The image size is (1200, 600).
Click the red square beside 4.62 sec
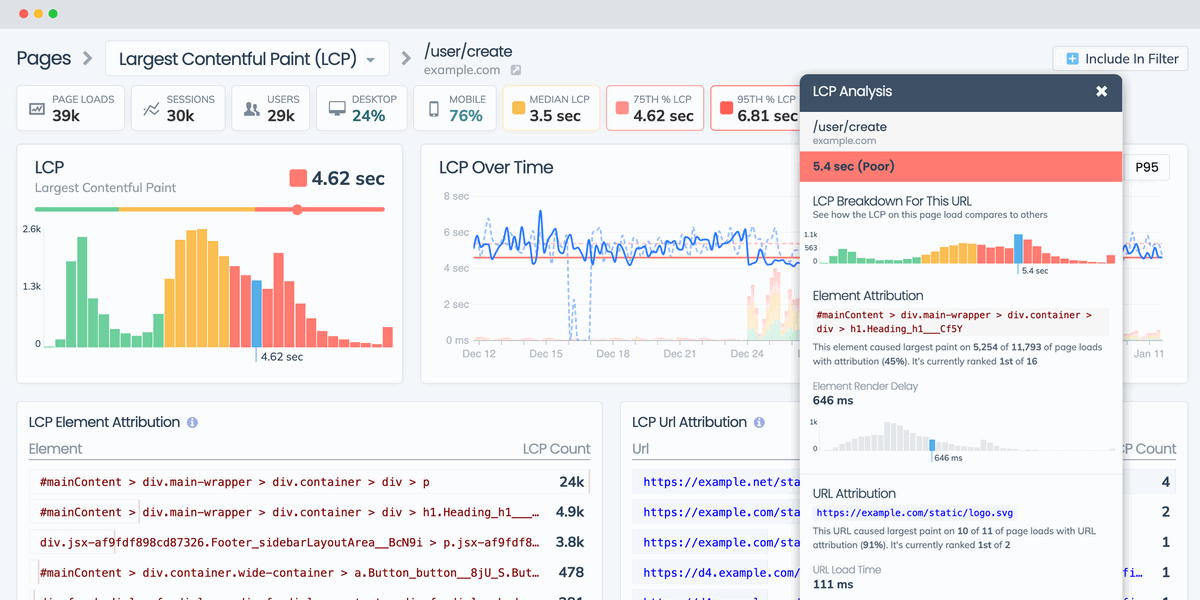point(298,179)
